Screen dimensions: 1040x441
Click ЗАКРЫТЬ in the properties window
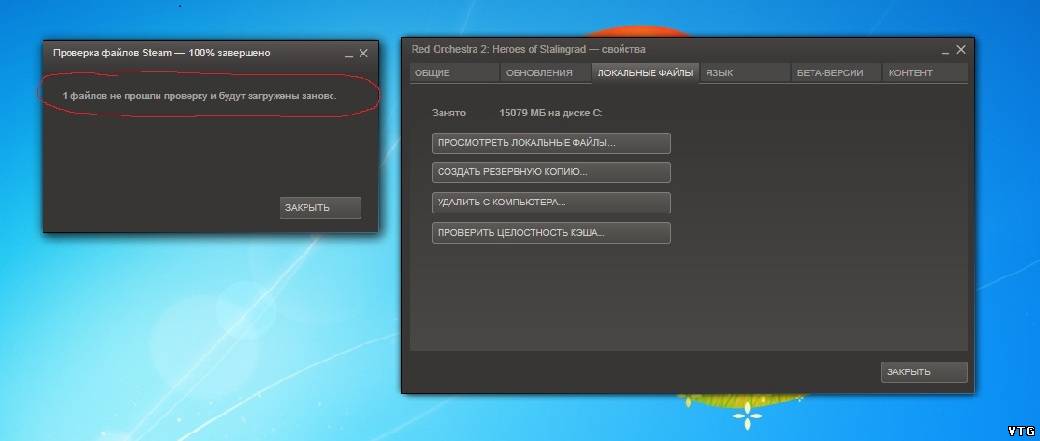click(924, 372)
